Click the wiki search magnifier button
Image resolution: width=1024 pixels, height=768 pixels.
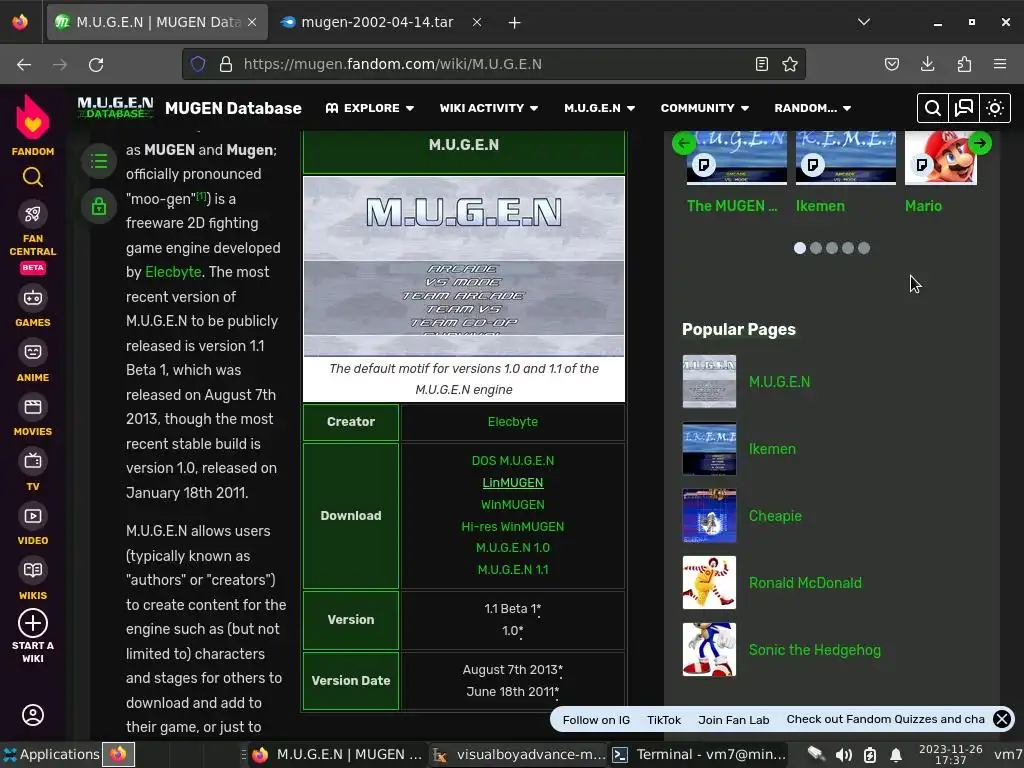(933, 108)
